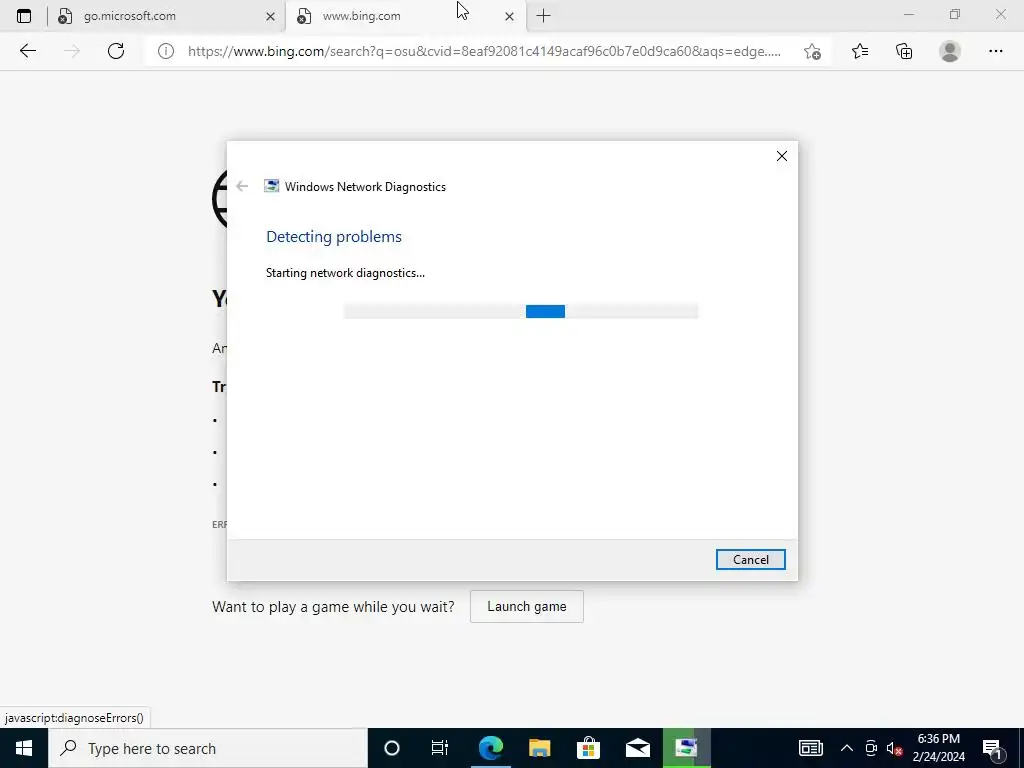Viewport: 1024px width, 768px height.
Task: Launch the offline game
Action: [526, 607]
